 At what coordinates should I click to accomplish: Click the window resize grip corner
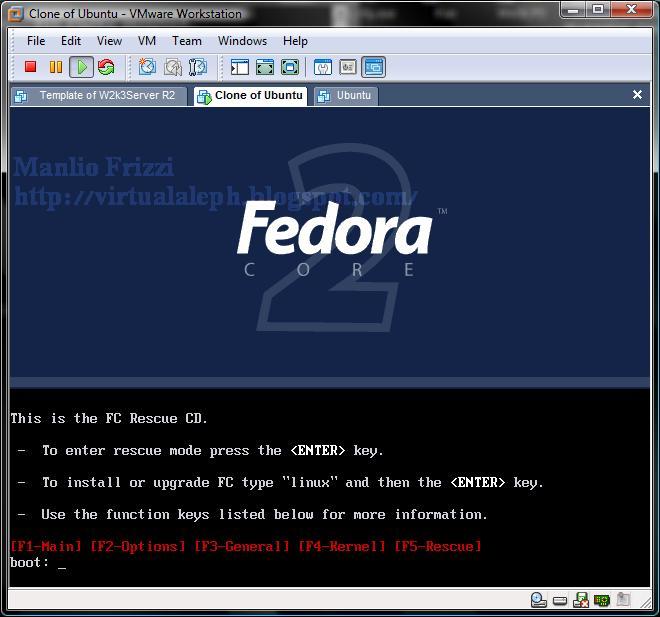pyautogui.click(x=646, y=603)
